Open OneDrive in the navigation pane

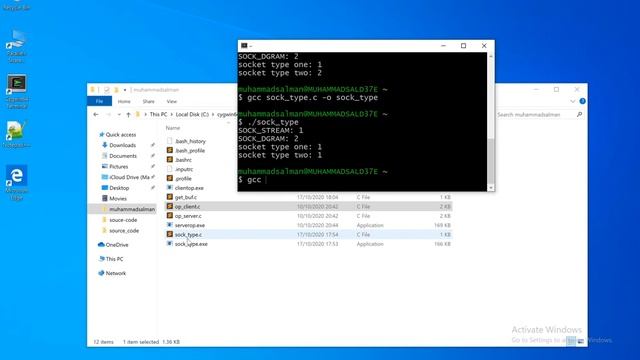point(113,245)
